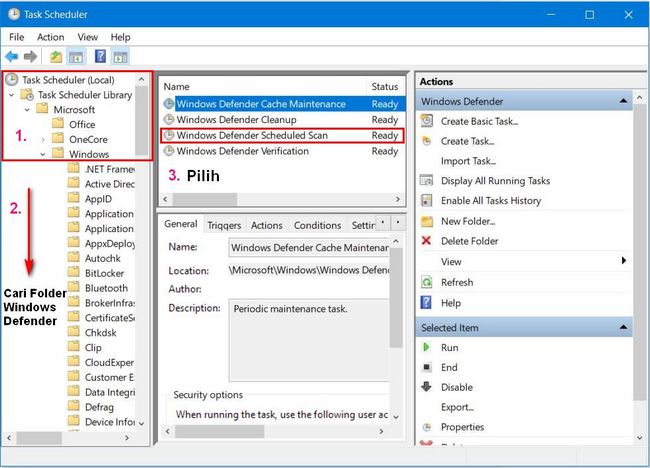Click the Status column header
The height and width of the screenshot is (468, 650).
pyautogui.click(x=385, y=87)
